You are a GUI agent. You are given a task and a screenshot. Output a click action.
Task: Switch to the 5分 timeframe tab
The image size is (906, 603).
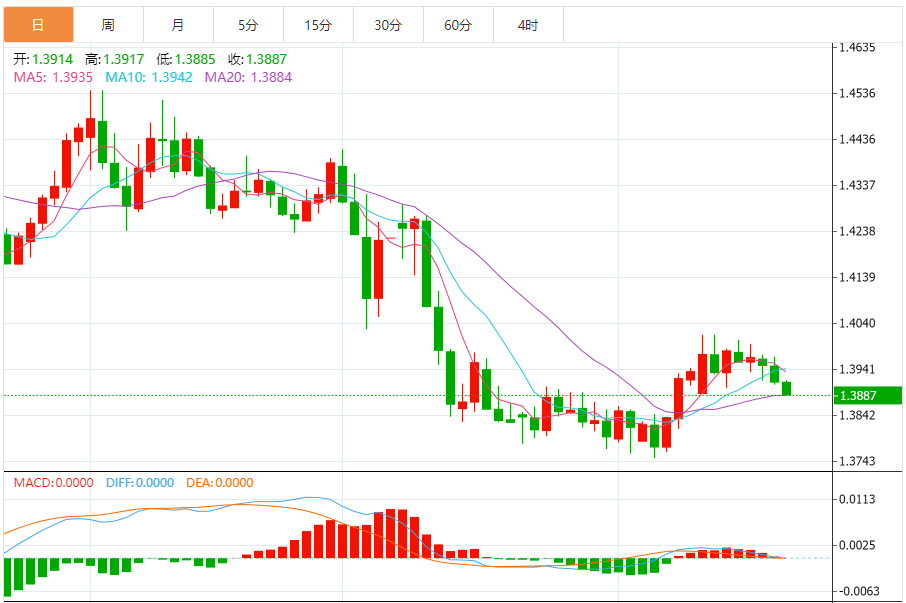click(248, 25)
